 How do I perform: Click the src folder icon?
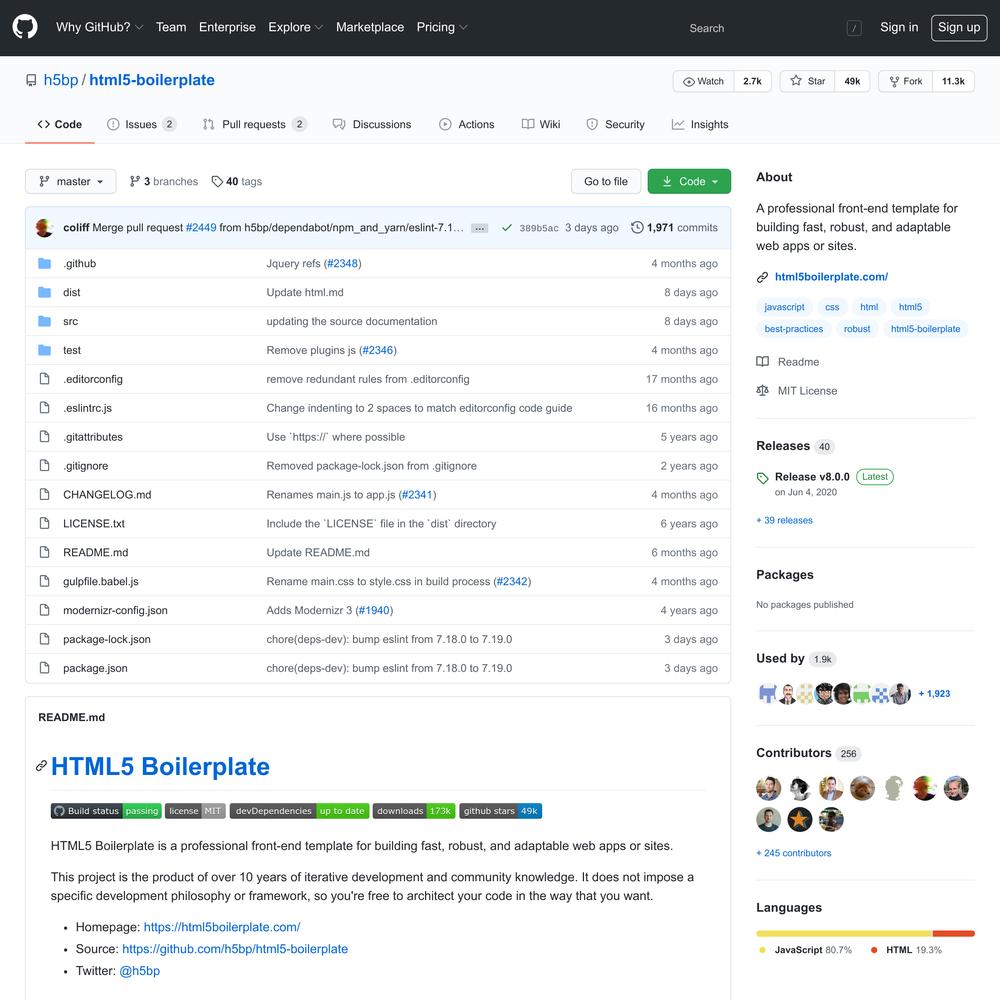[x=44, y=321]
